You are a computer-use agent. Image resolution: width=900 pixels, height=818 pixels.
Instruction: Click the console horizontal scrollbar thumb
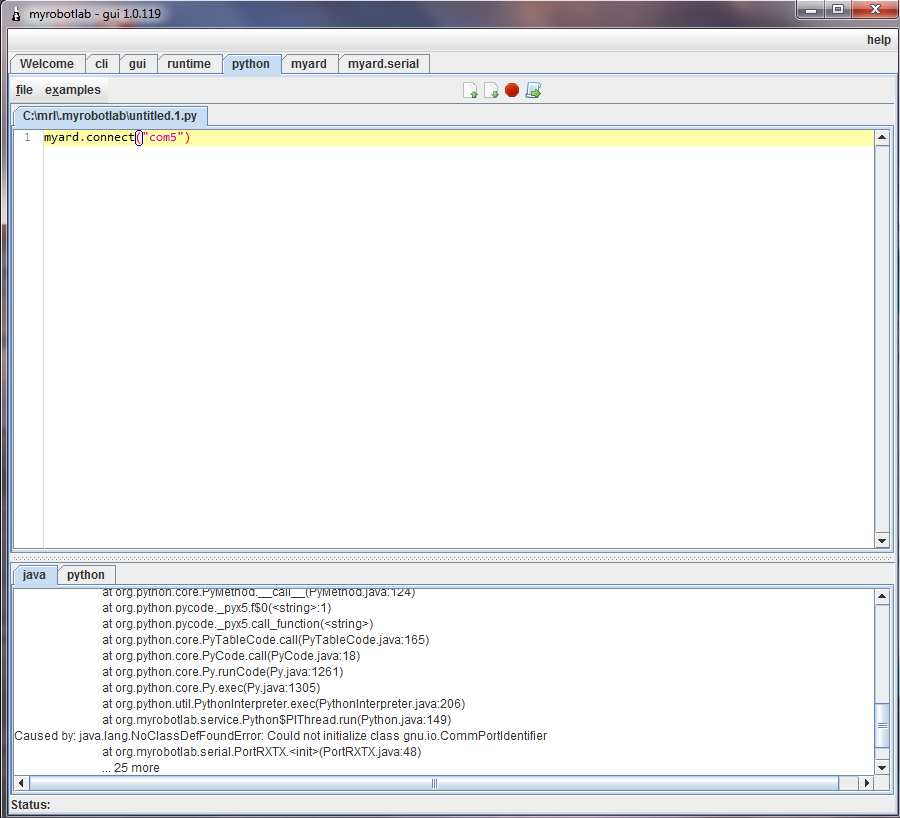(434, 783)
